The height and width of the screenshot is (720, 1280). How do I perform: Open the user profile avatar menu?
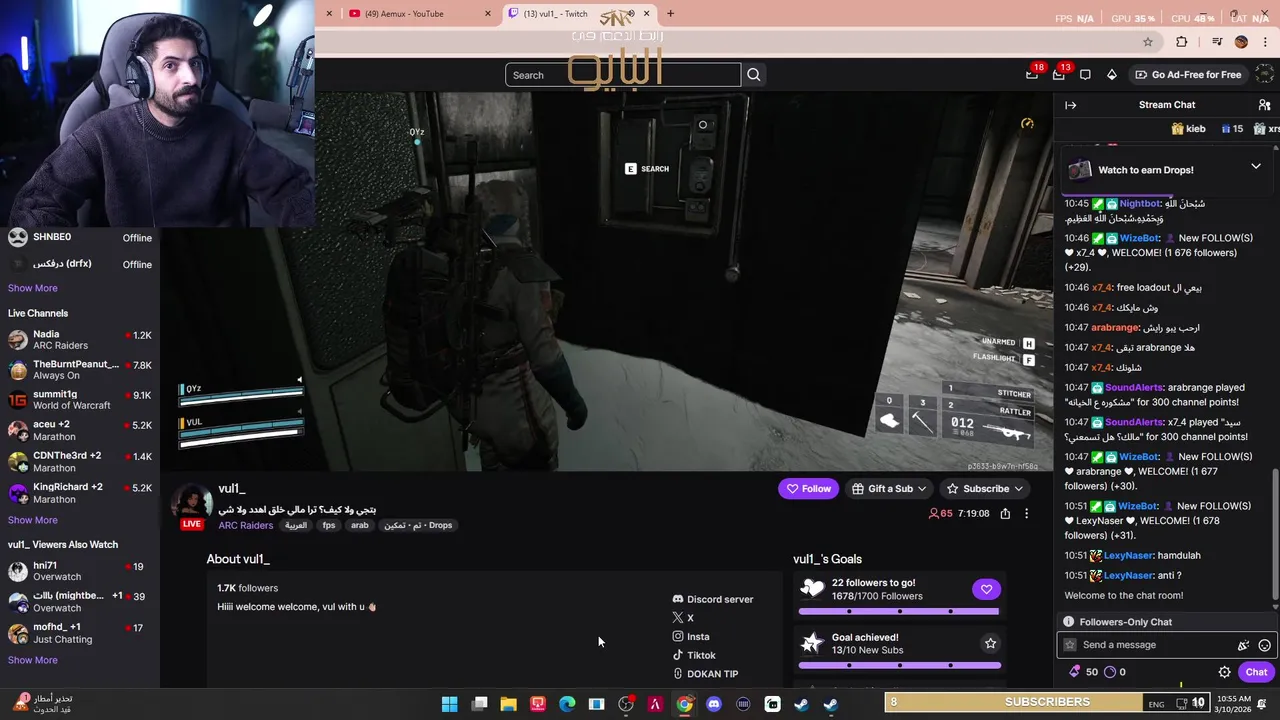[1267, 74]
